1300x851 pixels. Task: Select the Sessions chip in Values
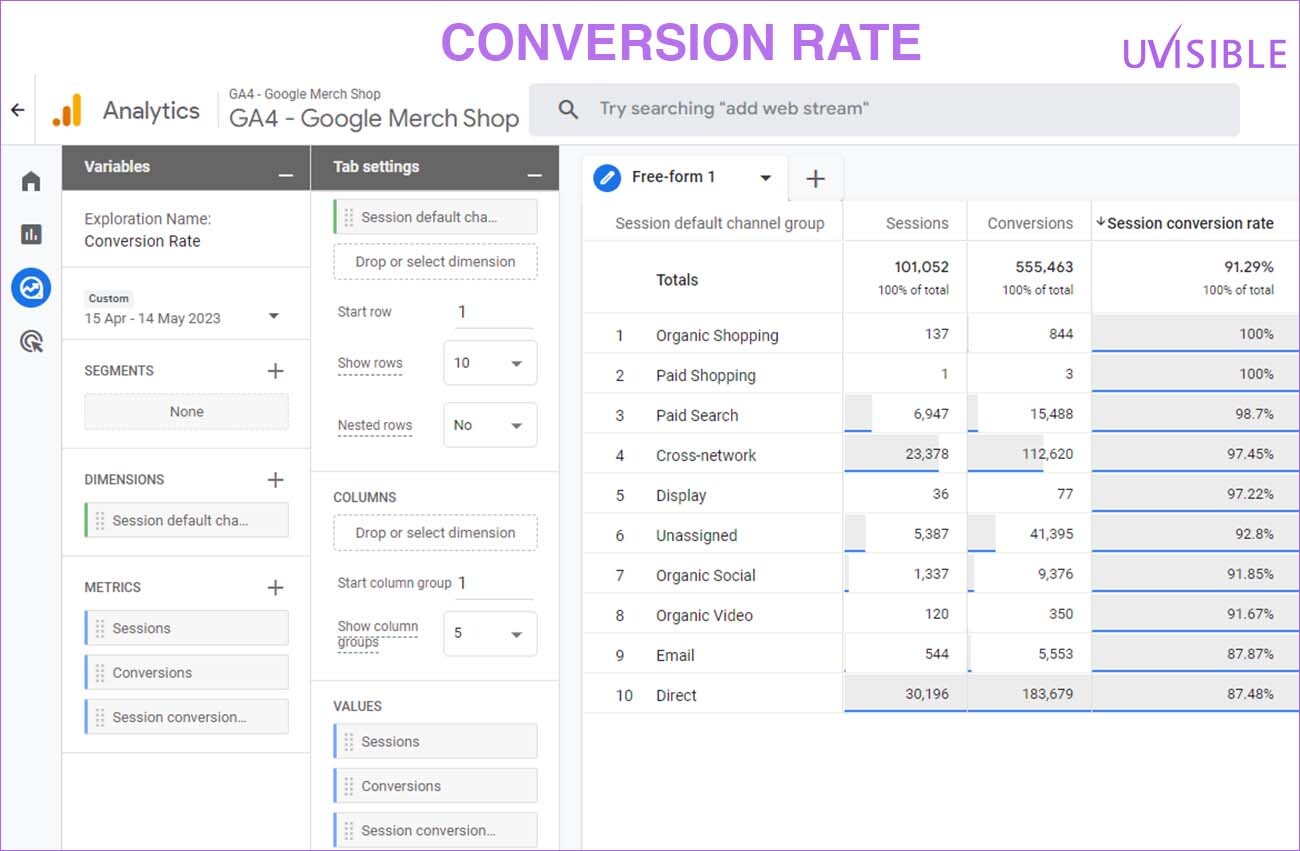click(435, 742)
